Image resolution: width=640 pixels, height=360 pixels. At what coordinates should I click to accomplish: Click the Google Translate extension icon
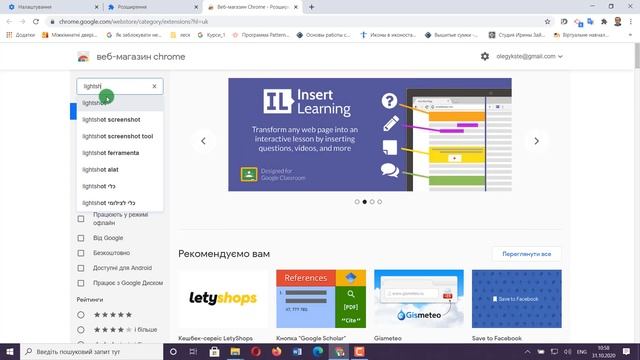coord(590,22)
